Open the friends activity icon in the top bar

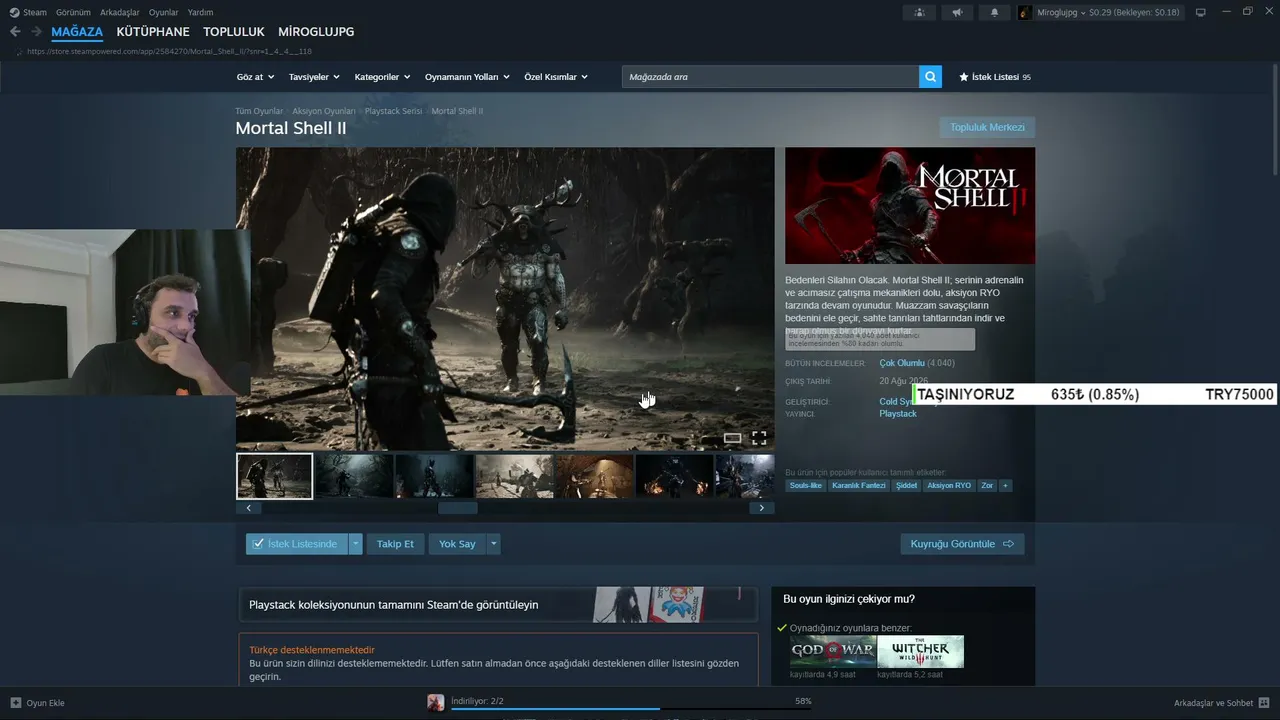tap(919, 12)
